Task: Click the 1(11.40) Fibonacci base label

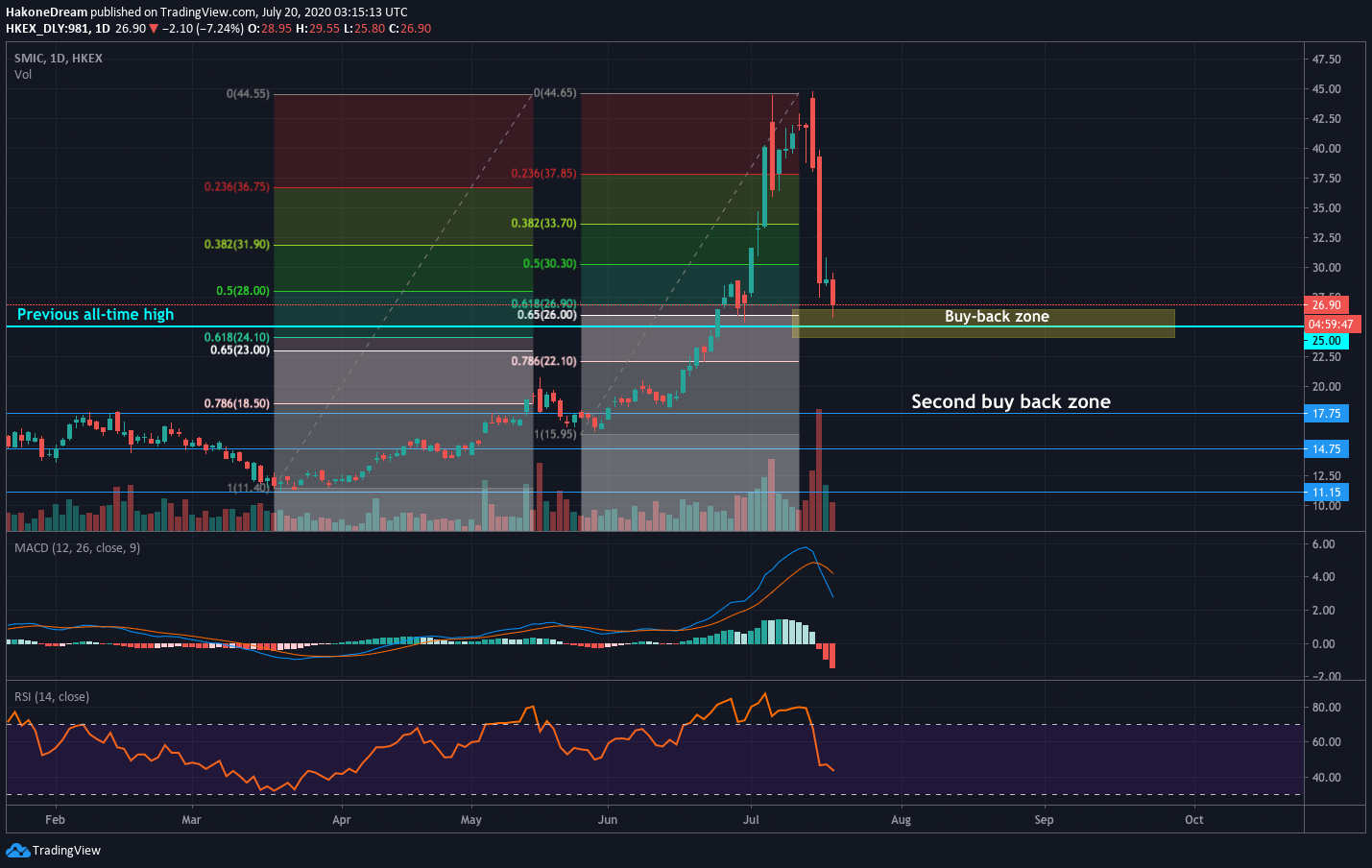Action: point(248,489)
